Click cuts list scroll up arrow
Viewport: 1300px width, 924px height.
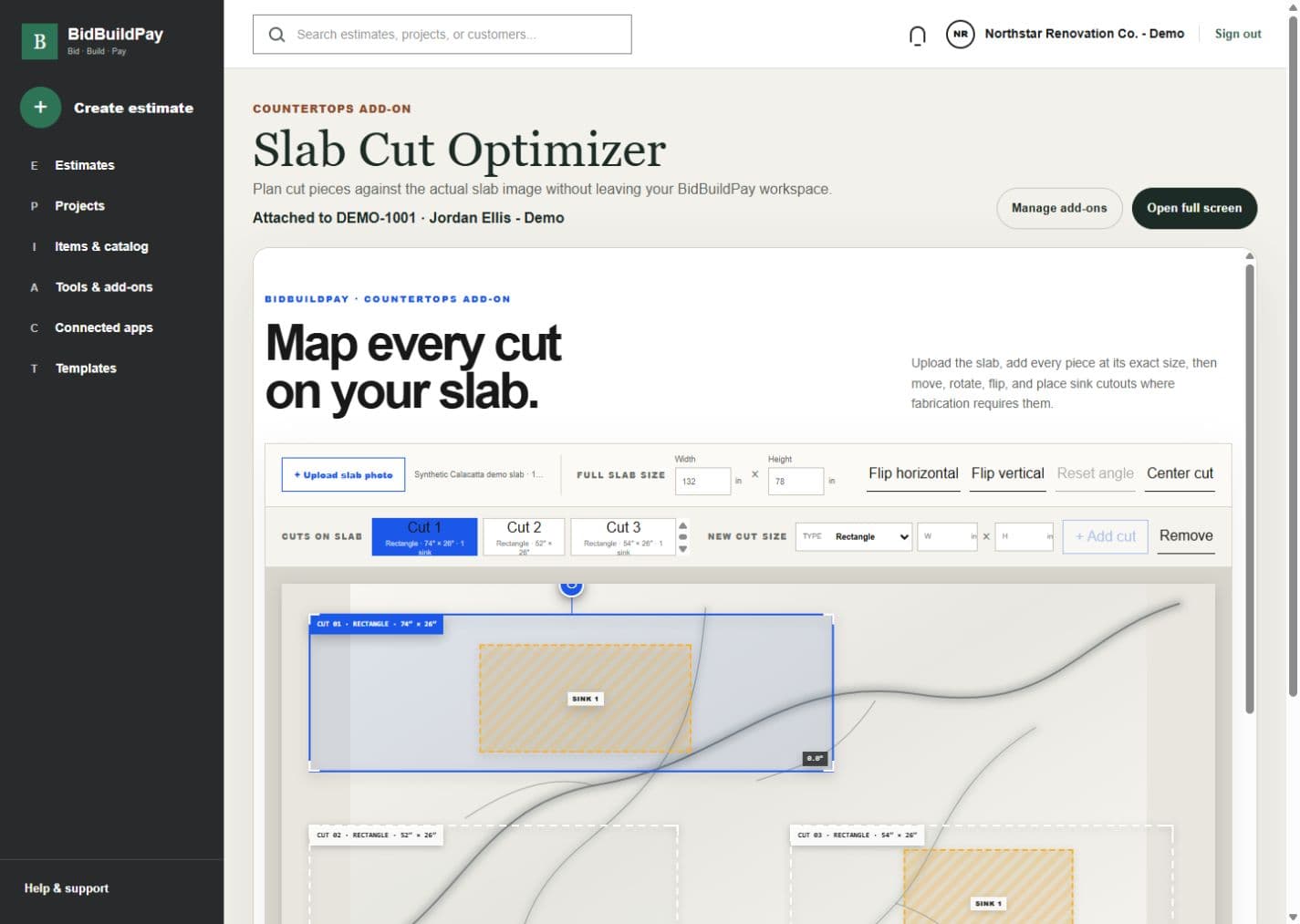click(682, 524)
